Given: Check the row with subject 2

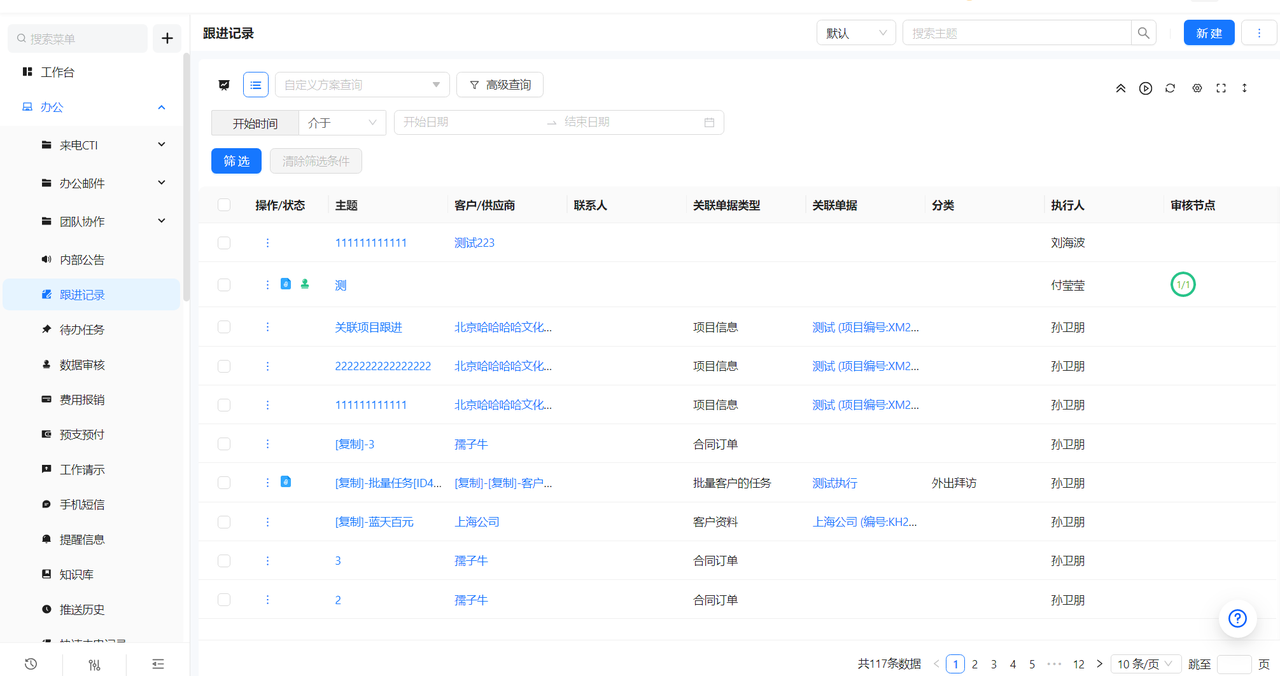Looking at the screenshot, I should click(x=224, y=600).
